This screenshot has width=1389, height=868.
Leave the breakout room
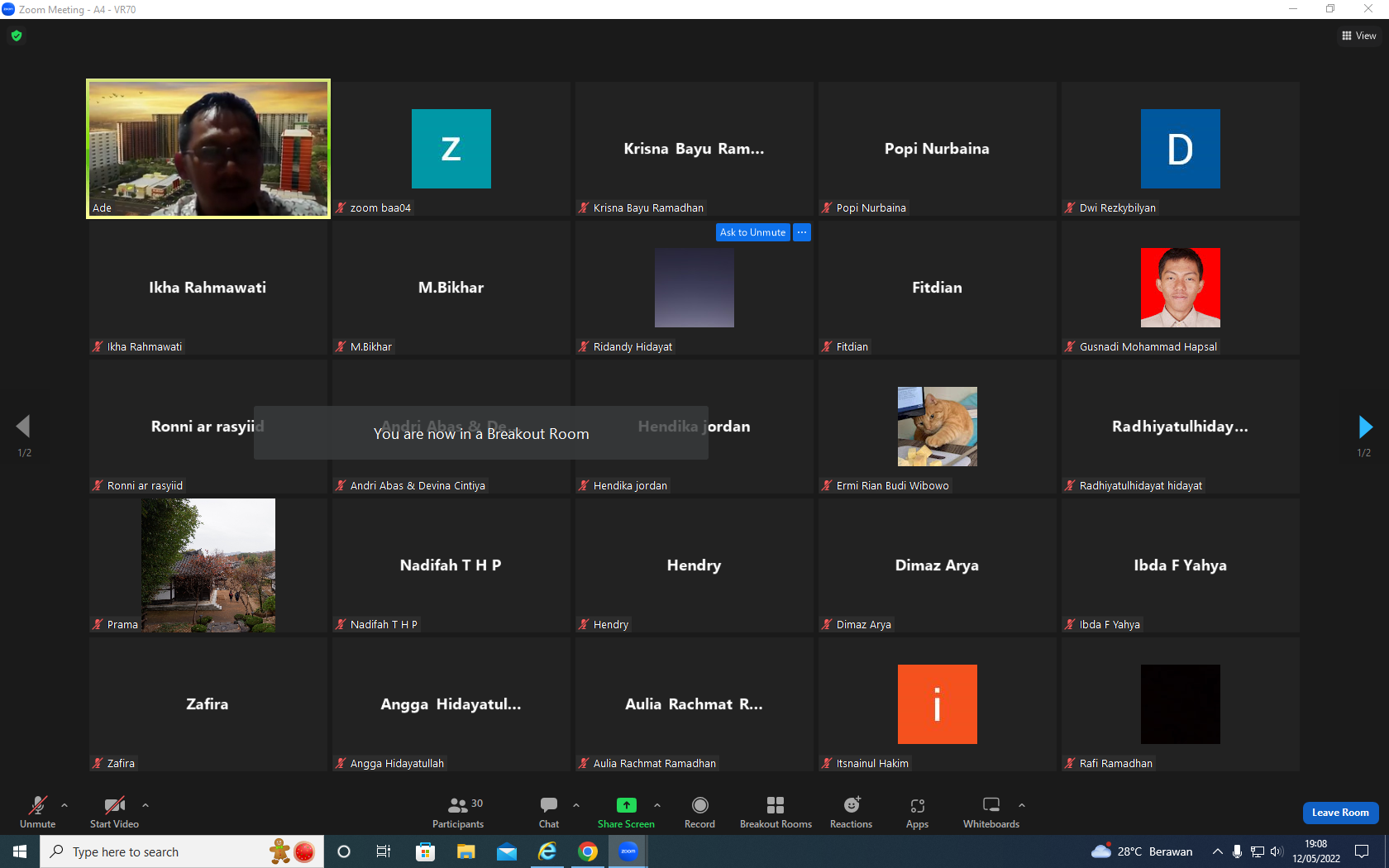[x=1340, y=813]
